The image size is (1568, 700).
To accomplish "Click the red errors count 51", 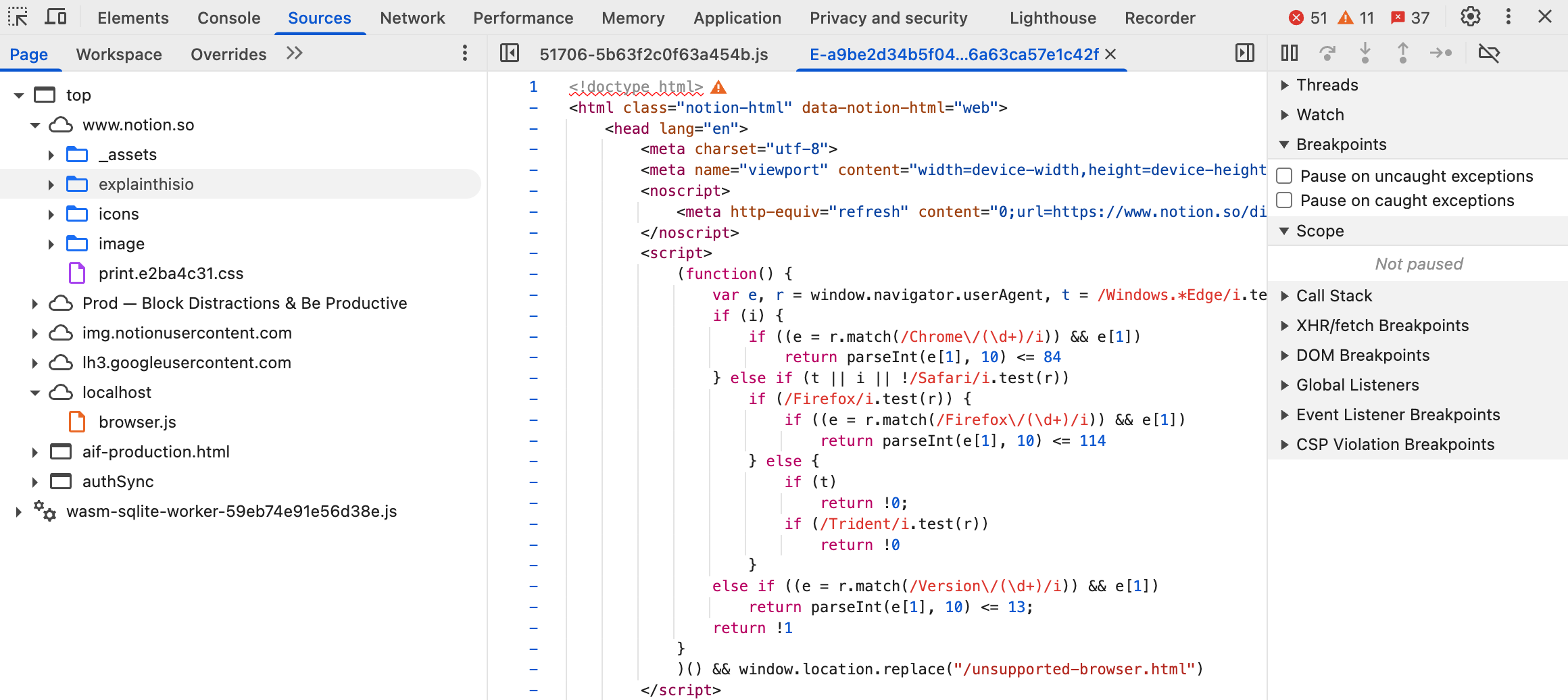I will 1308,18.
